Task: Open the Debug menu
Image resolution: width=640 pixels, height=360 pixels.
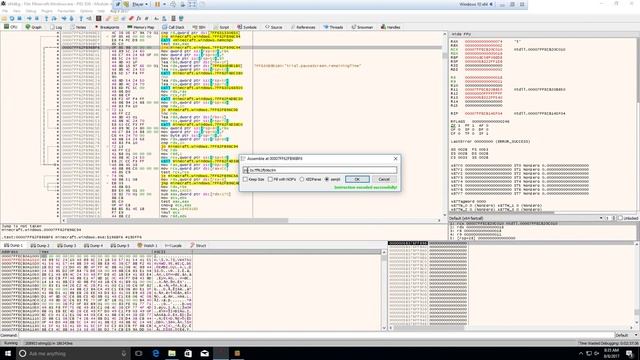Action: (x=31, y=11)
